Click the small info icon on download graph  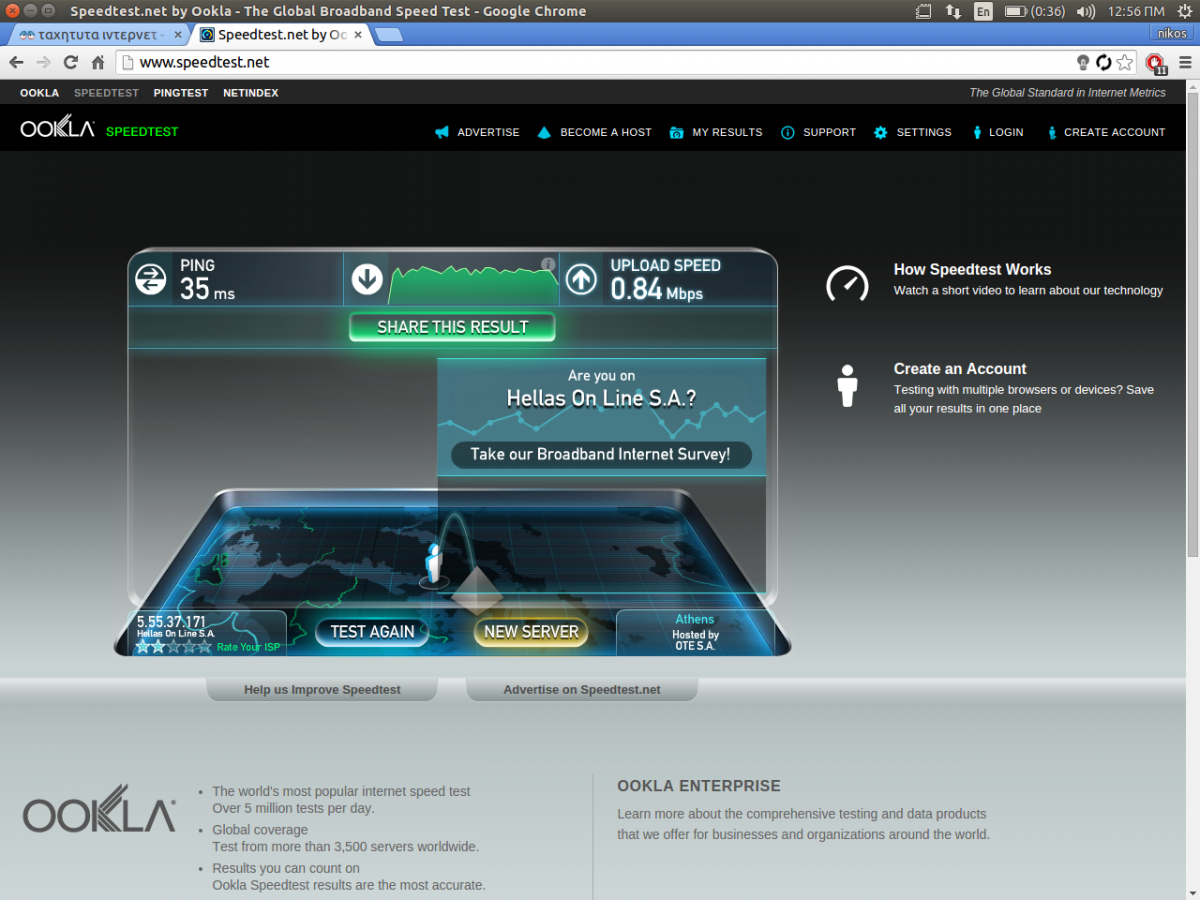click(548, 264)
